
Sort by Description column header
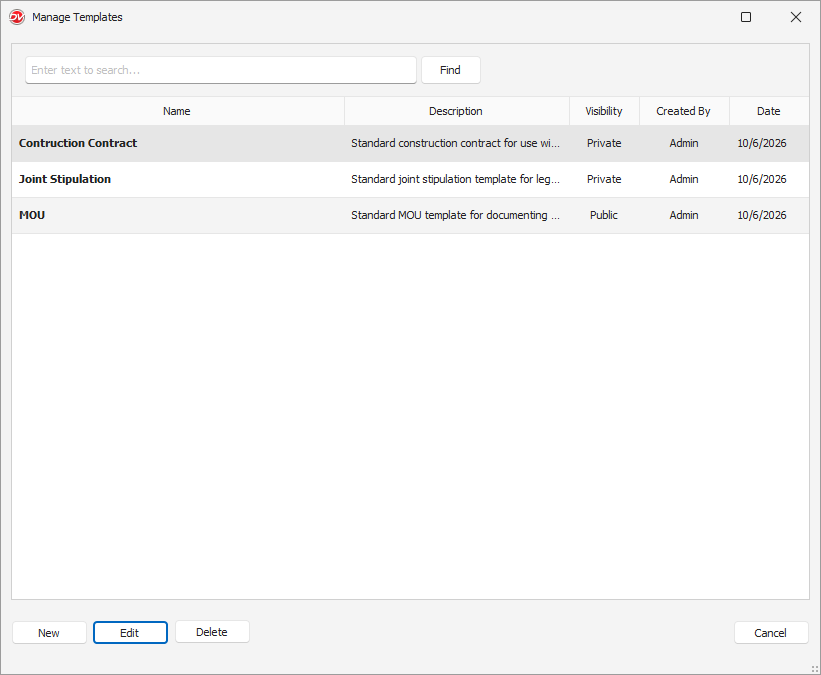[456, 111]
